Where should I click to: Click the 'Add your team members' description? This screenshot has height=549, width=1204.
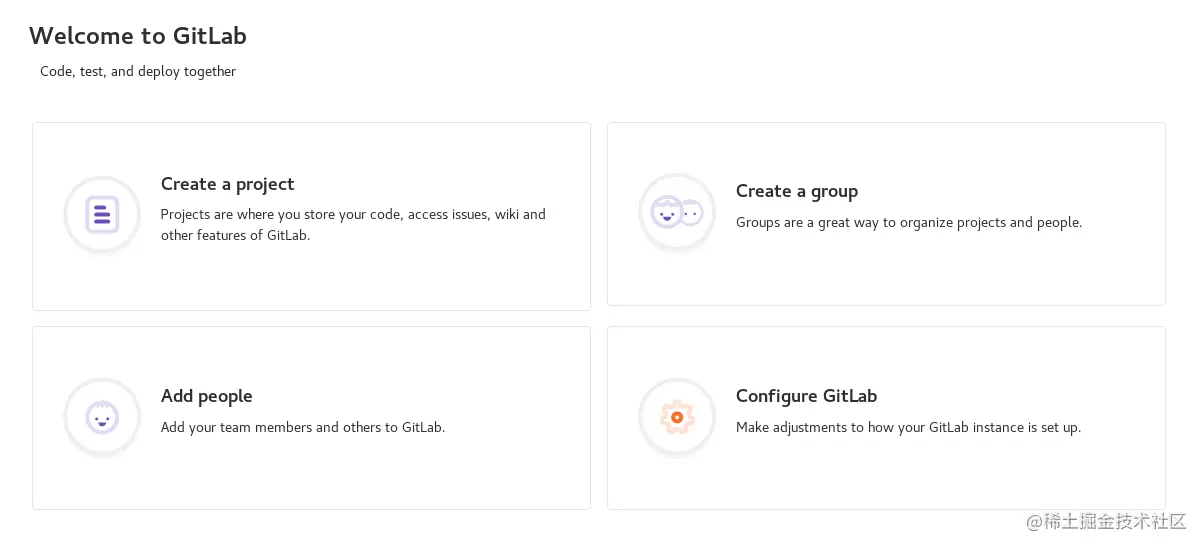pos(303,427)
